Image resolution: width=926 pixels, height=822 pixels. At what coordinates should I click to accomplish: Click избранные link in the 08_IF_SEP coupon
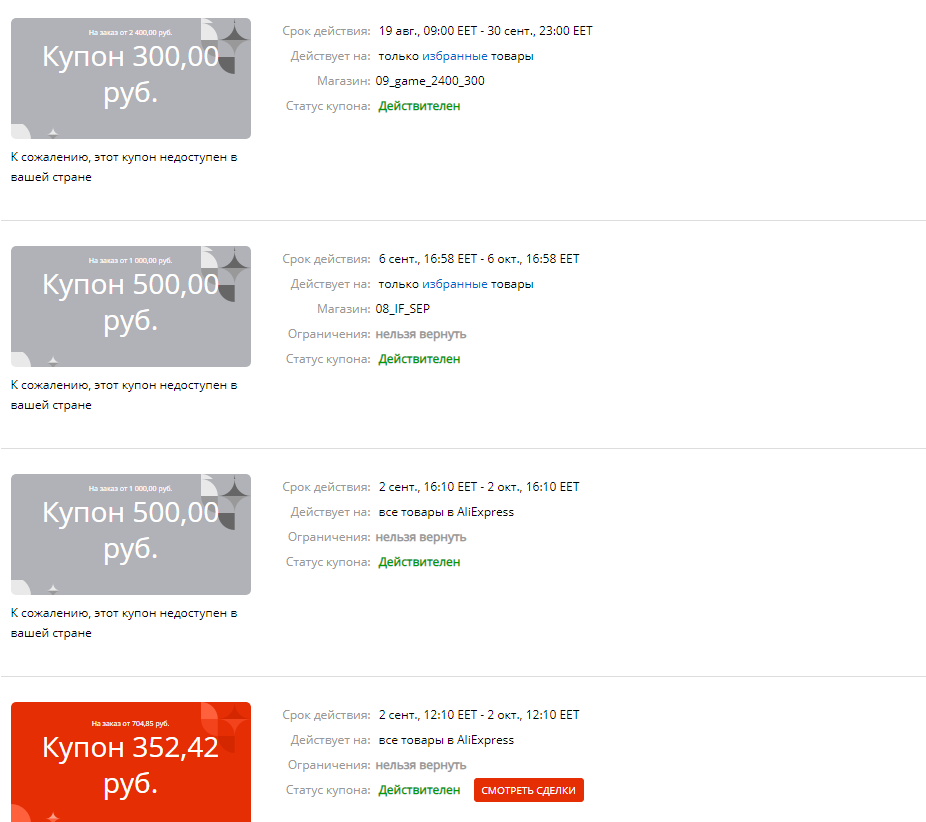[455, 284]
